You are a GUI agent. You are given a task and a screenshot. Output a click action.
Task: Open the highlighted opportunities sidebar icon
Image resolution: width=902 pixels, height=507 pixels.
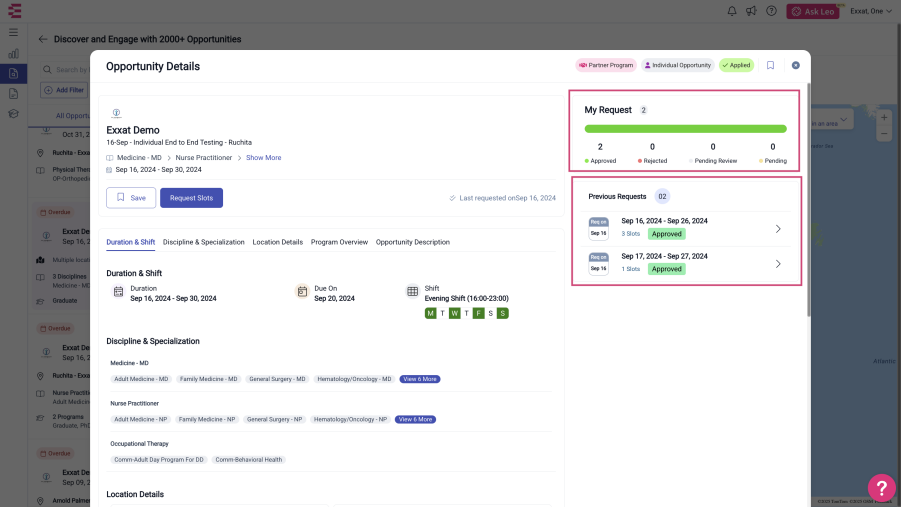[13, 74]
